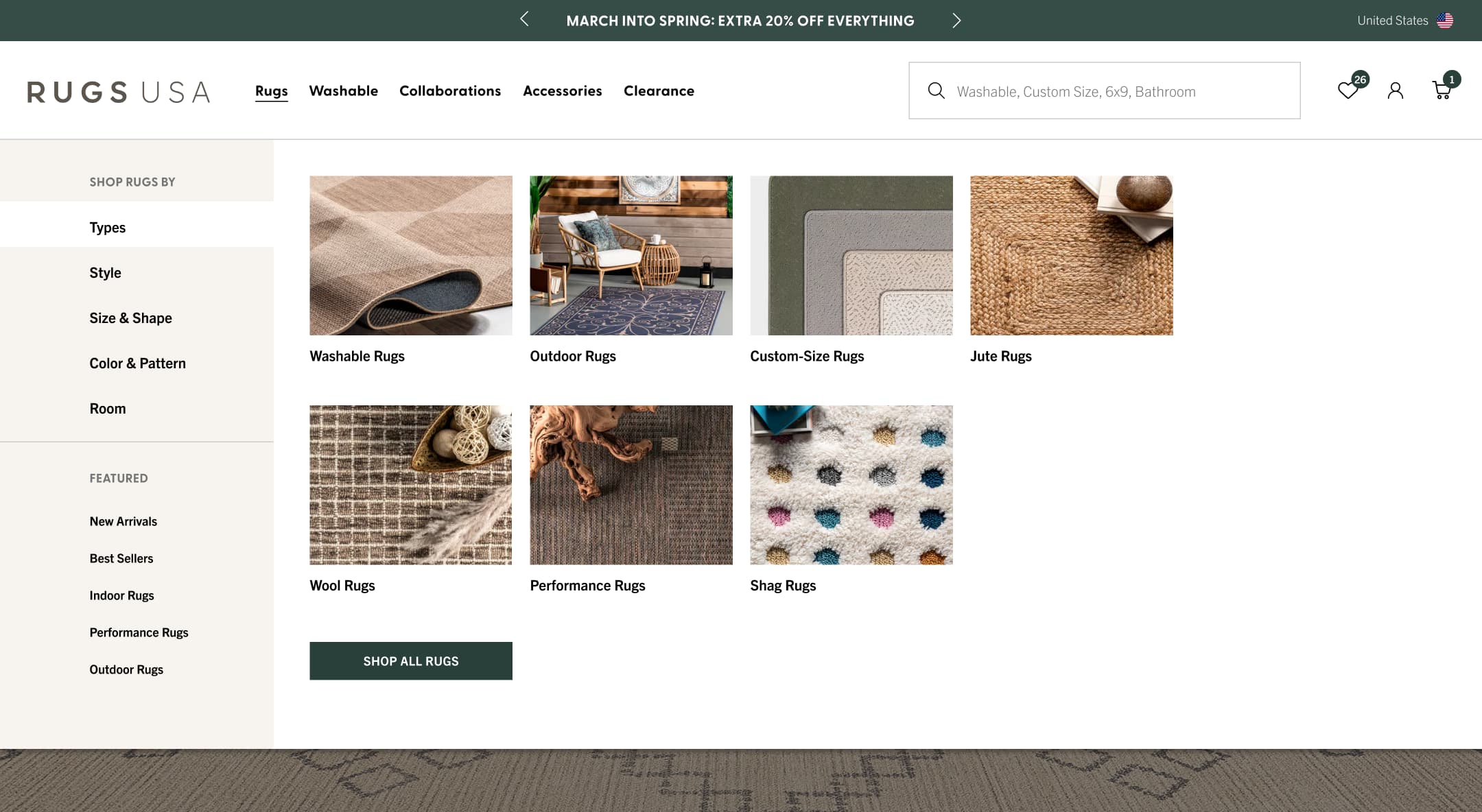Open the New Arrivals link
1482x812 pixels.
click(x=123, y=521)
